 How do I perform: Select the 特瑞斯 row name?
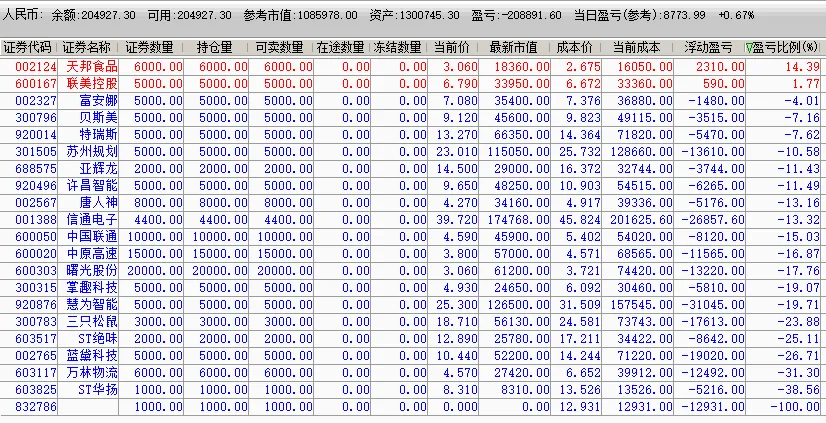[99, 134]
